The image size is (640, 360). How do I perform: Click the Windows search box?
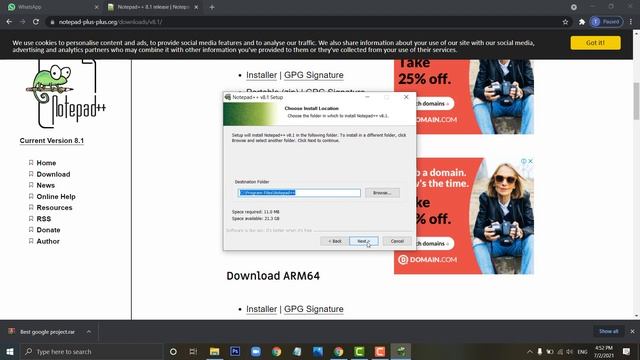click(x=91, y=351)
